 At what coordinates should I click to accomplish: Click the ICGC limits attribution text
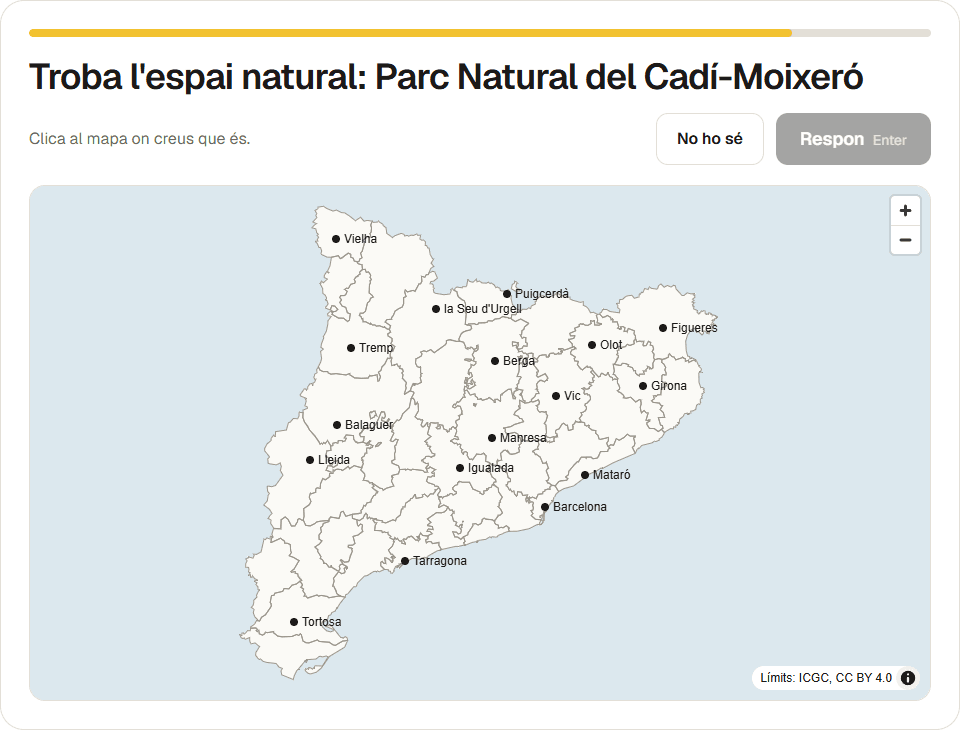(825, 678)
